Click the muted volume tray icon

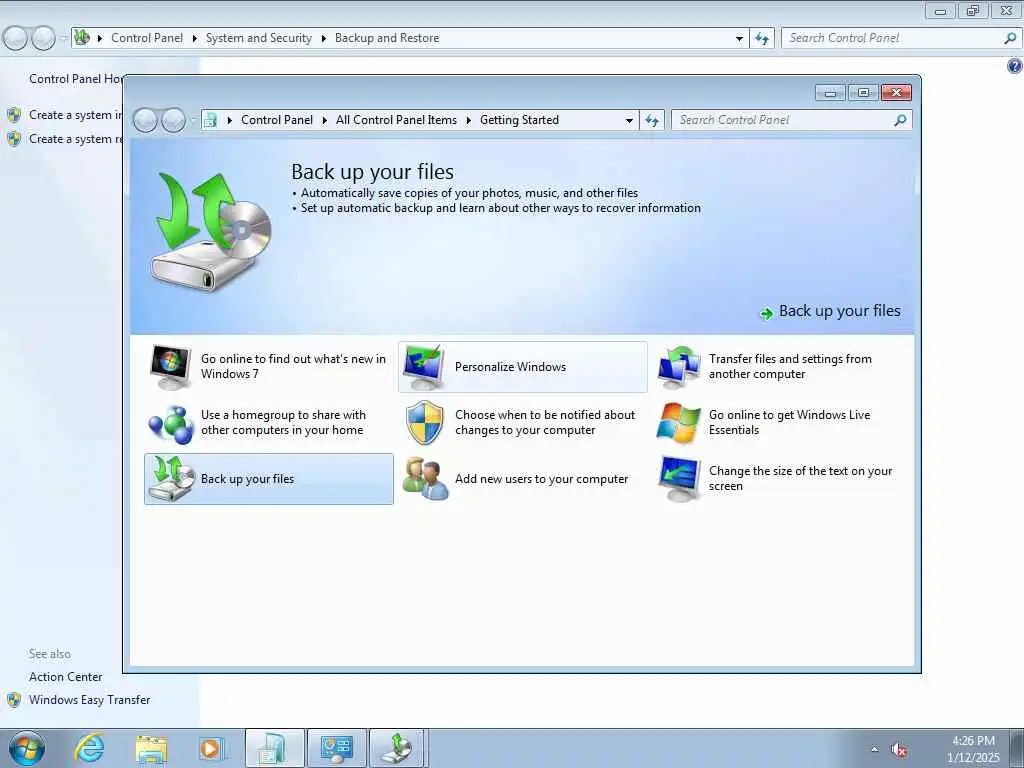coord(899,750)
